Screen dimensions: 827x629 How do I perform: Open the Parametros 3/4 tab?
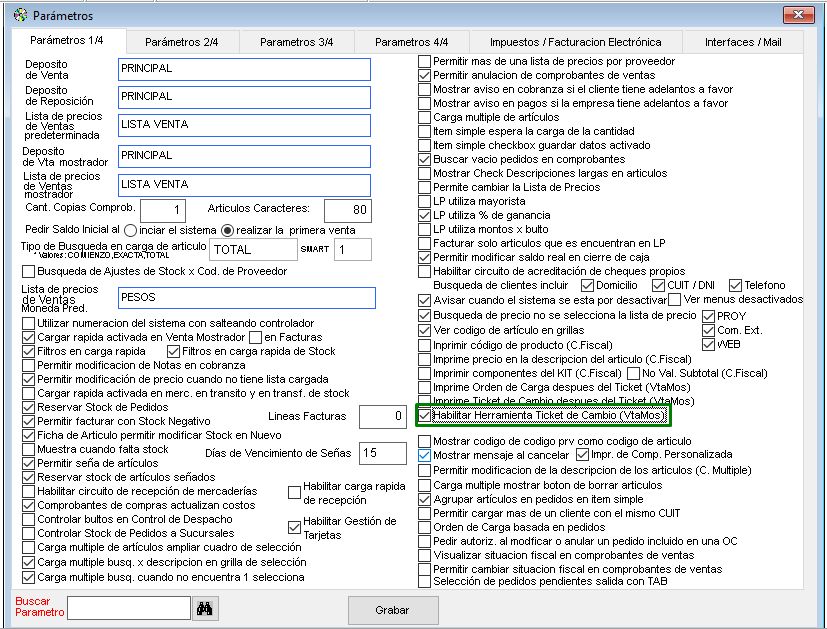coord(297,42)
